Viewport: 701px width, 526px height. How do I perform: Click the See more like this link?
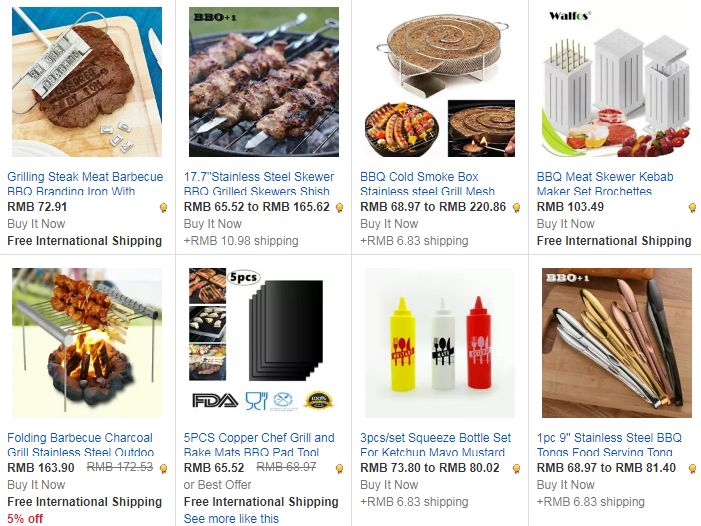pos(231,518)
